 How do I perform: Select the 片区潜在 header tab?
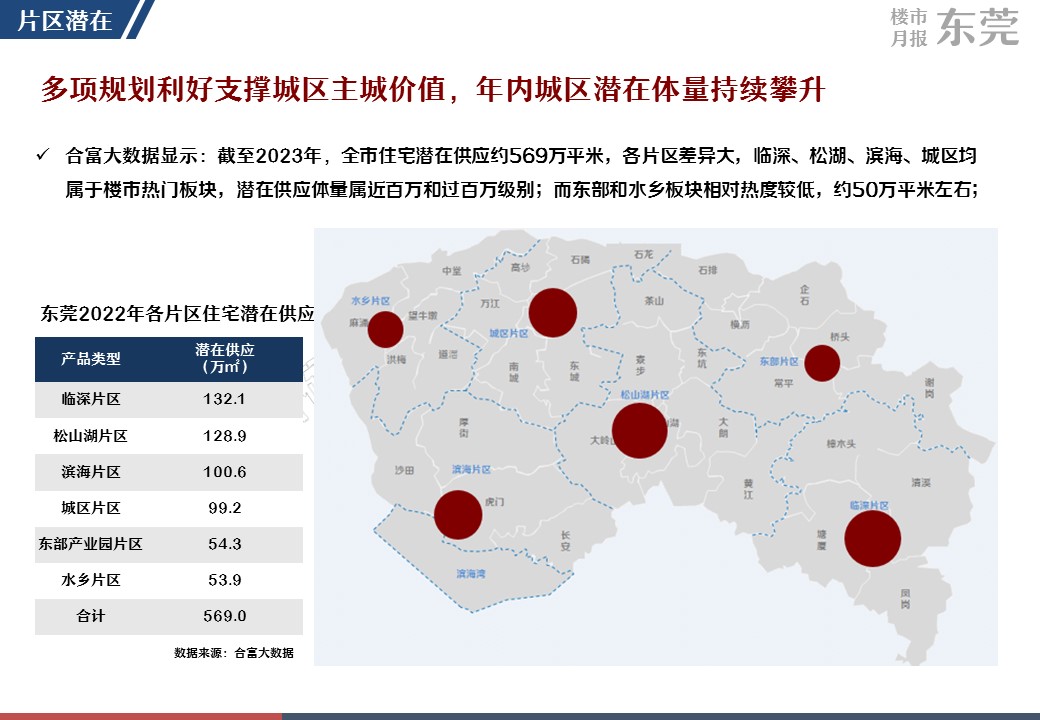pos(66,21)
